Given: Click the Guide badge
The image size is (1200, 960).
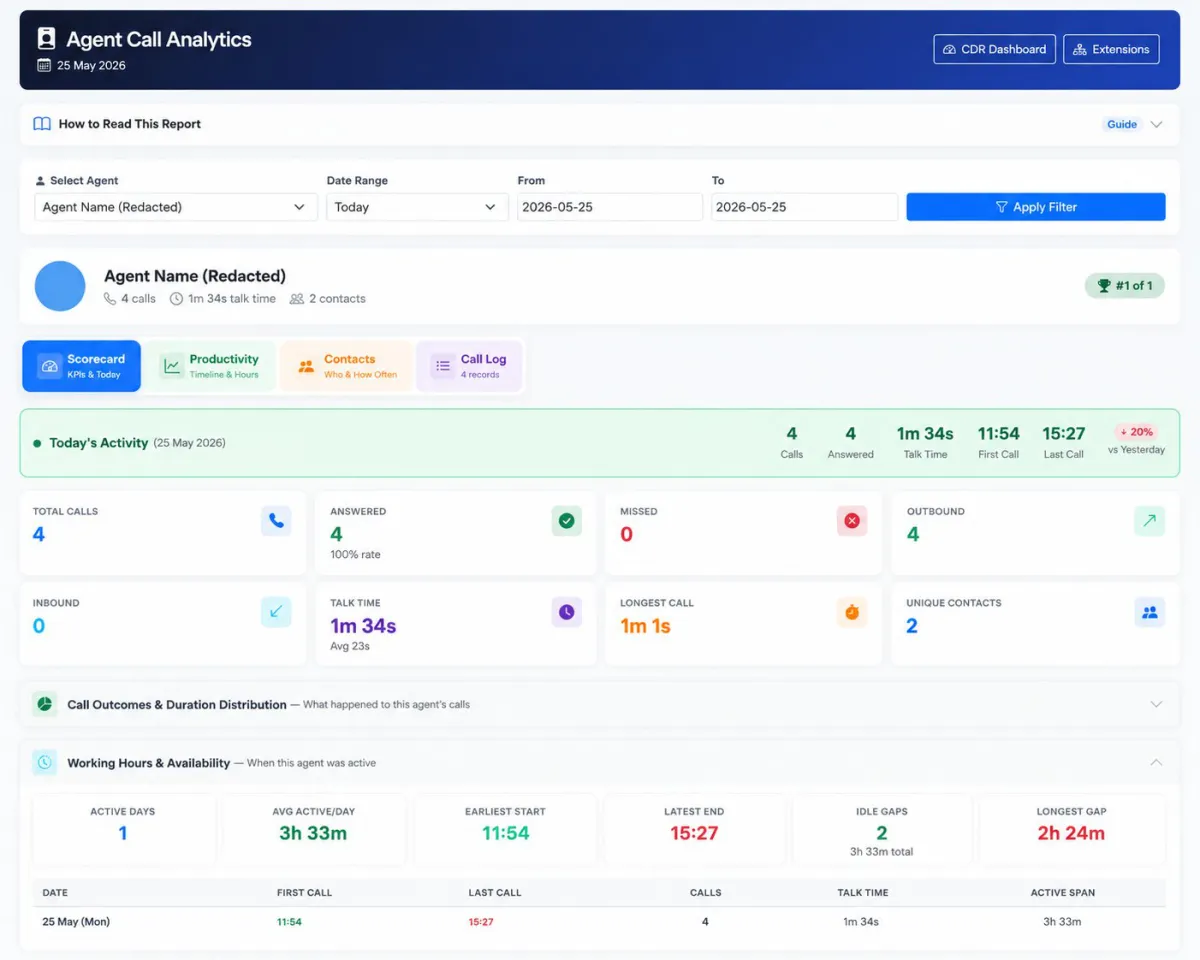Looking at the screenshot, I should tap(1122, 124).
